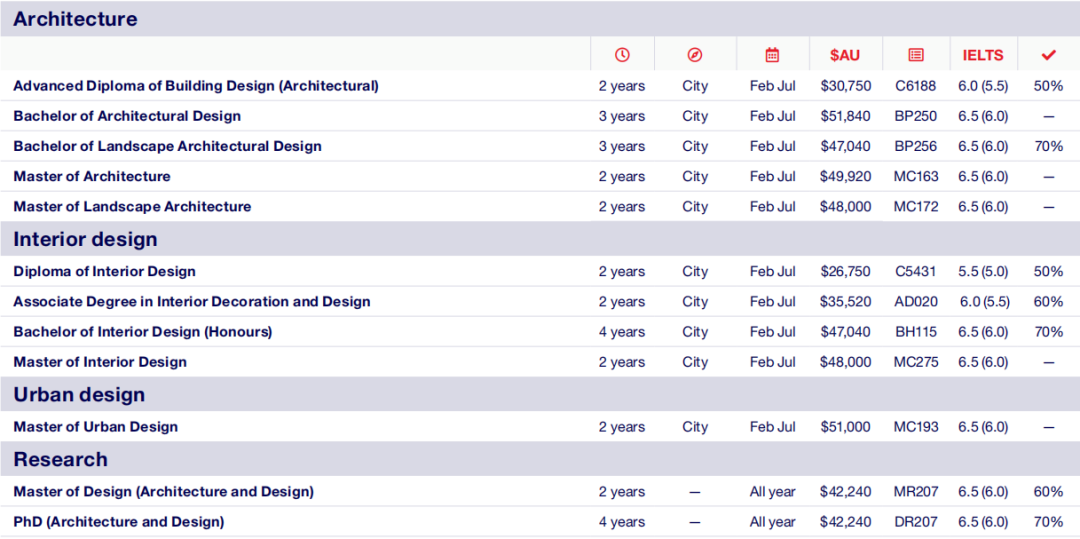Open Master of Interior Design

pyautogui.click(x=100, y=362)
